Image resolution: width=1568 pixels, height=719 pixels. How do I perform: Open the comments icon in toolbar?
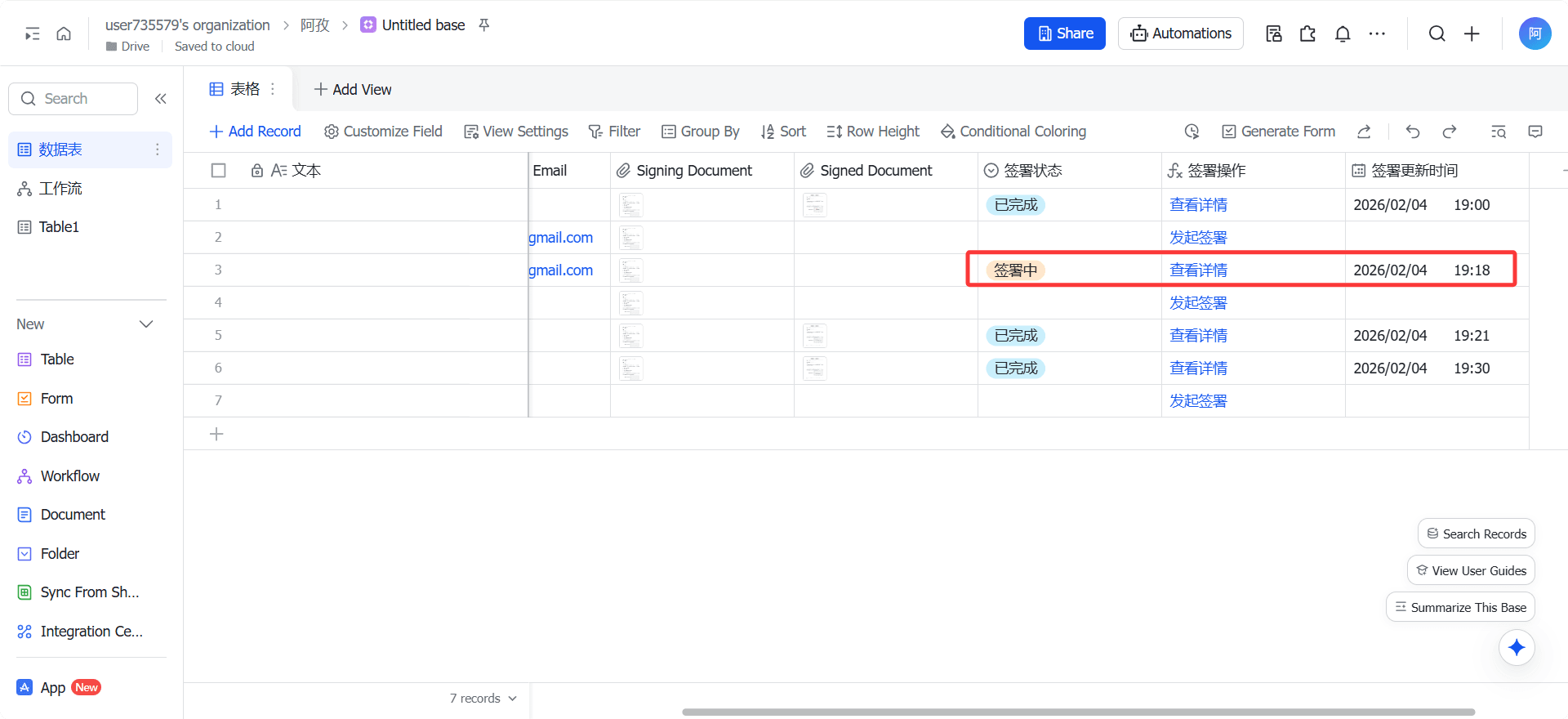[1535, 132]
